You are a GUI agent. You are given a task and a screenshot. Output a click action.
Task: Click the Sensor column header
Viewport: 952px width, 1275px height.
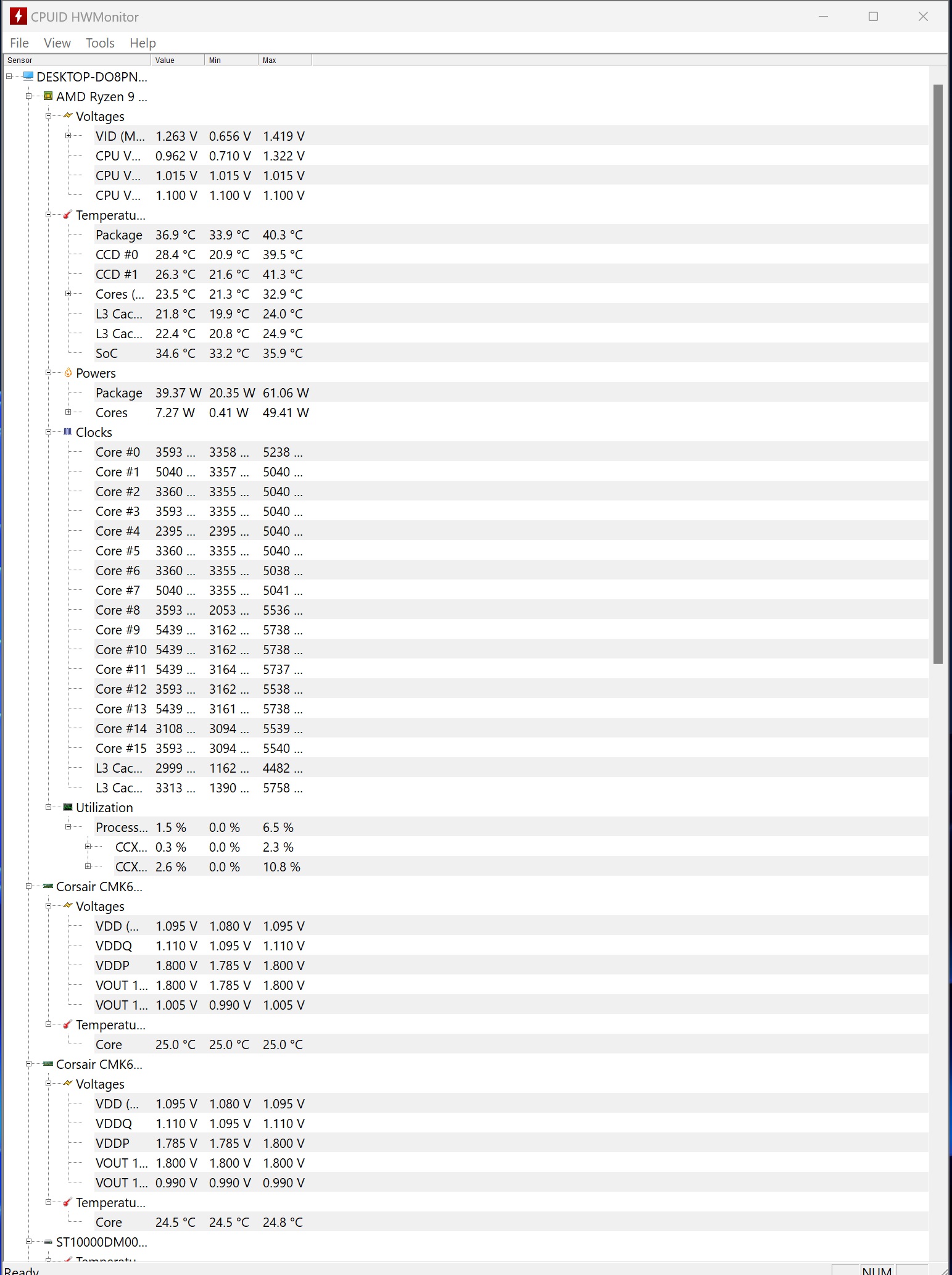tap(77, 60)
